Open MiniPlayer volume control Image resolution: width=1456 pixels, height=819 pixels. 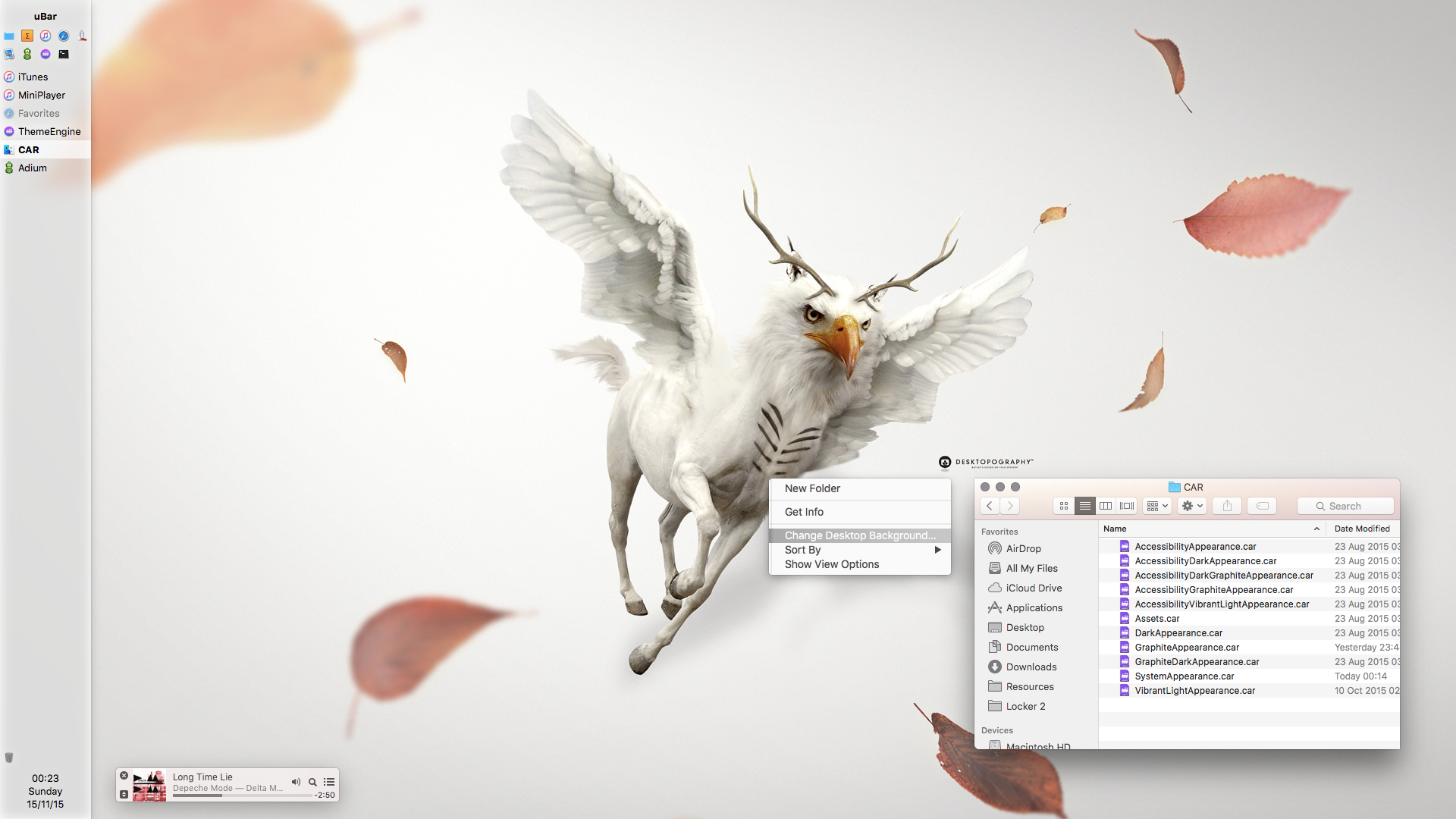[296, 782]
